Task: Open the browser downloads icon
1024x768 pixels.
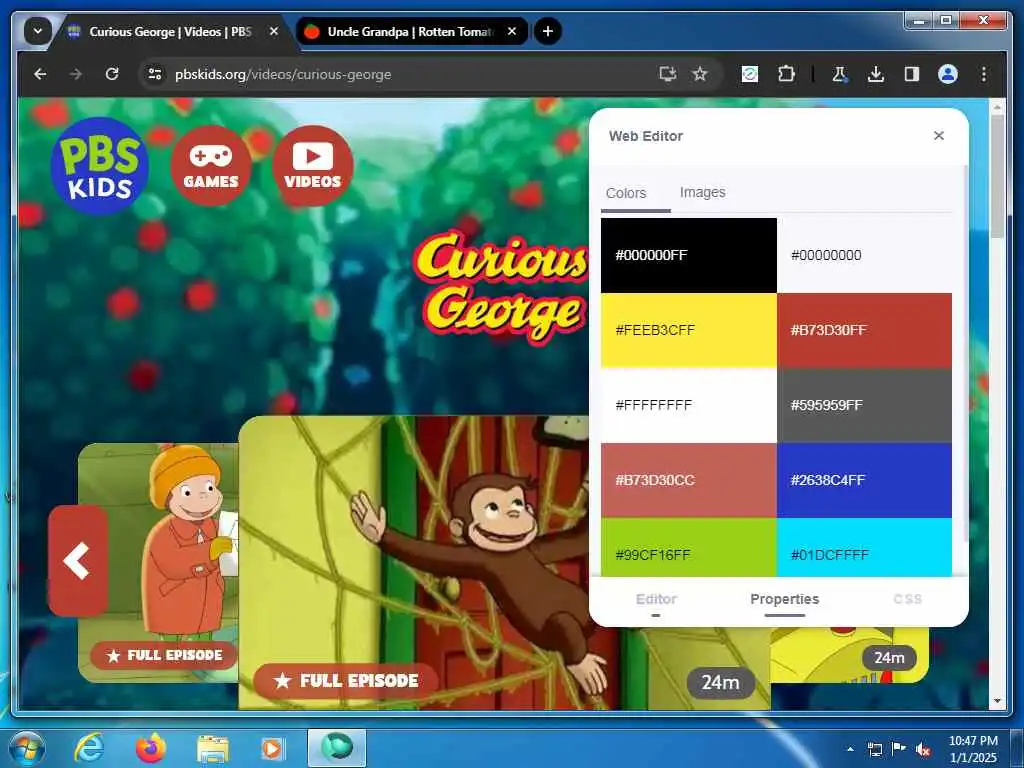Action: coord(876,74)
